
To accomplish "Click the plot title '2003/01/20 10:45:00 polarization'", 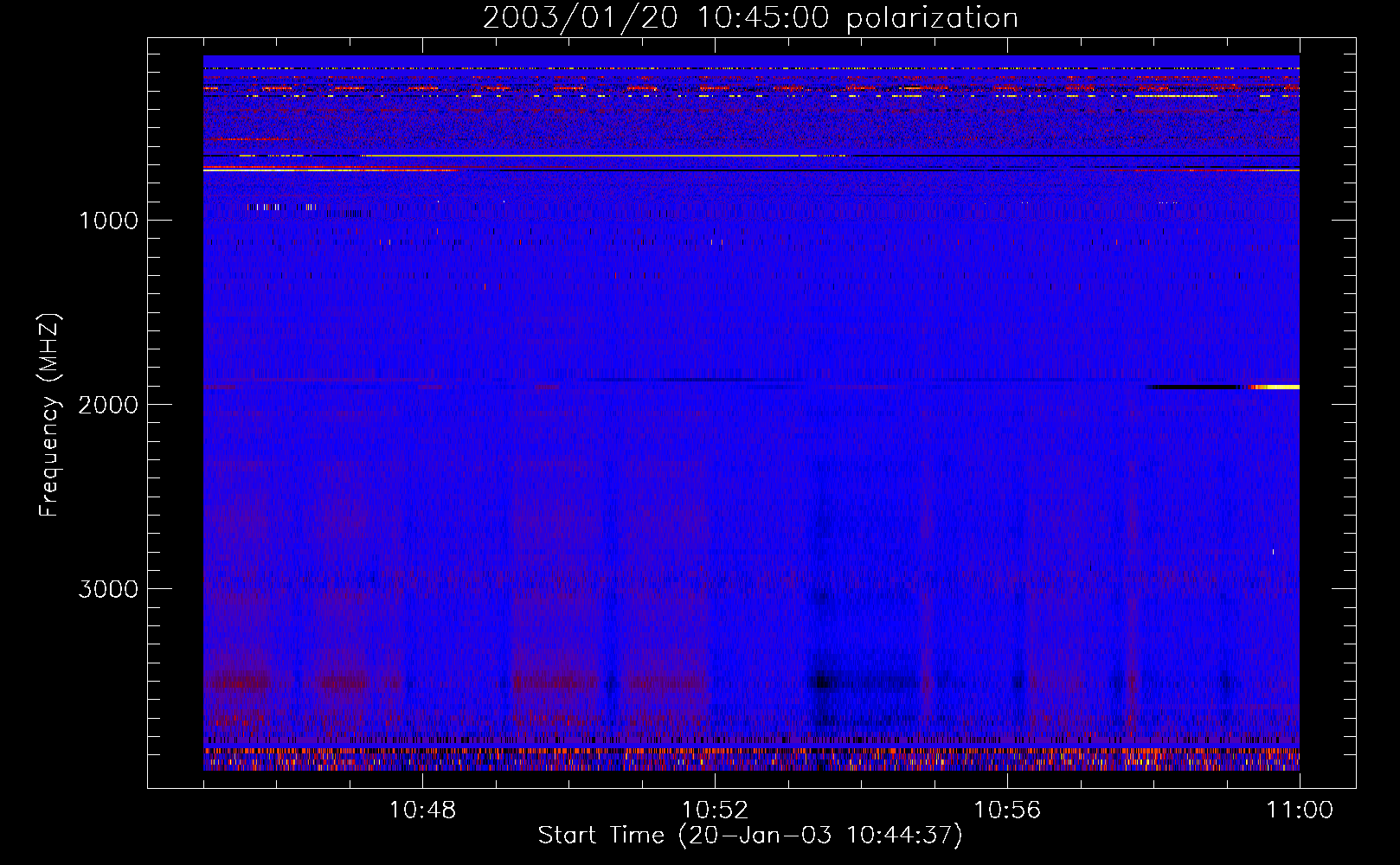I will coord(750,18).
